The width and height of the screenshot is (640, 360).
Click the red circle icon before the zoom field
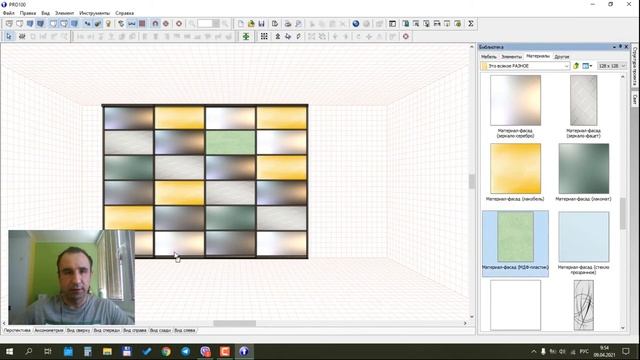click(179, 24)
